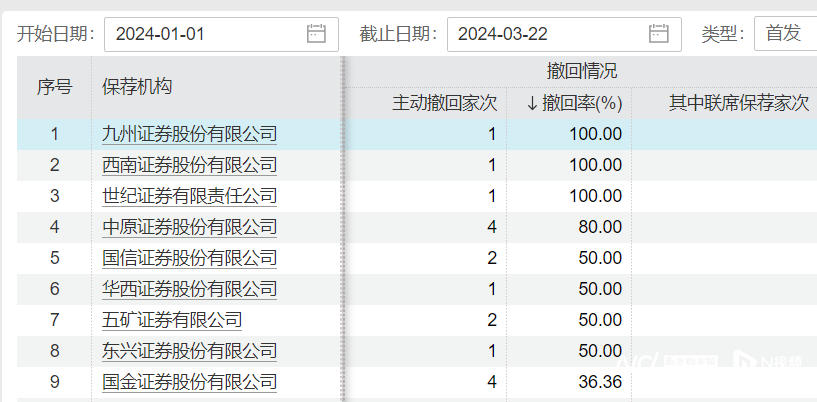
Task: Select withdrawal count 2 in 五矿证券 row
Action: pyautogui.click(x=492, y=320)
